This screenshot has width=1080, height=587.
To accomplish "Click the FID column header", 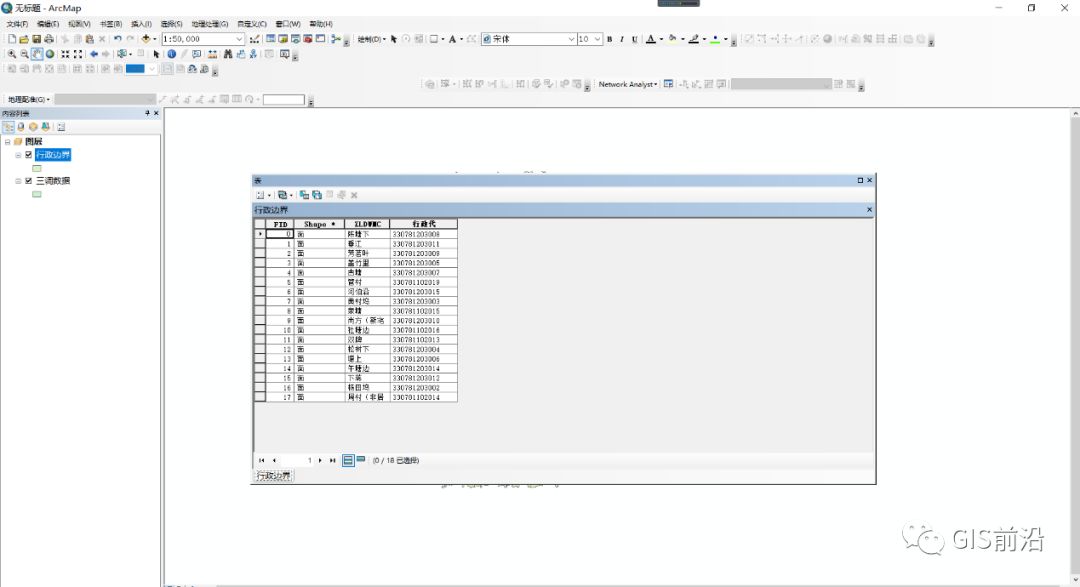I will coord(280,224).
